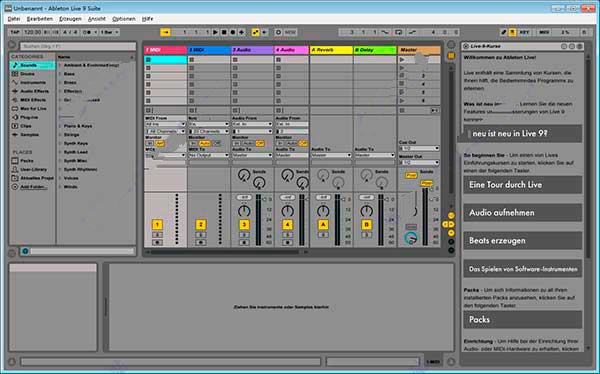Expand the Strings sounds folder
The height and width of the screenshot is (374, 600).
tap(60, 135)
